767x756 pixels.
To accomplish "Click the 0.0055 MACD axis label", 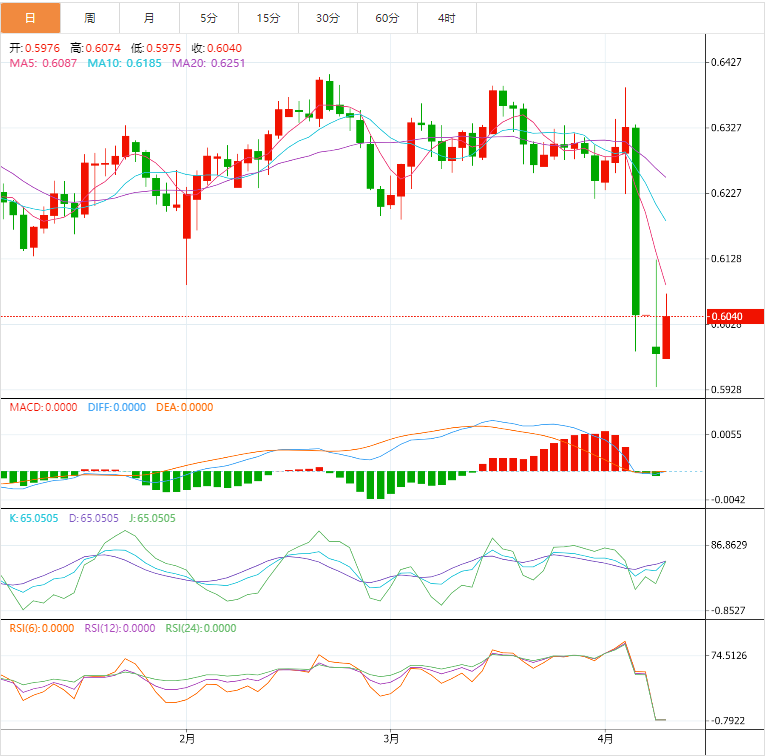I will pyautogui.click(x=726, y=435).
